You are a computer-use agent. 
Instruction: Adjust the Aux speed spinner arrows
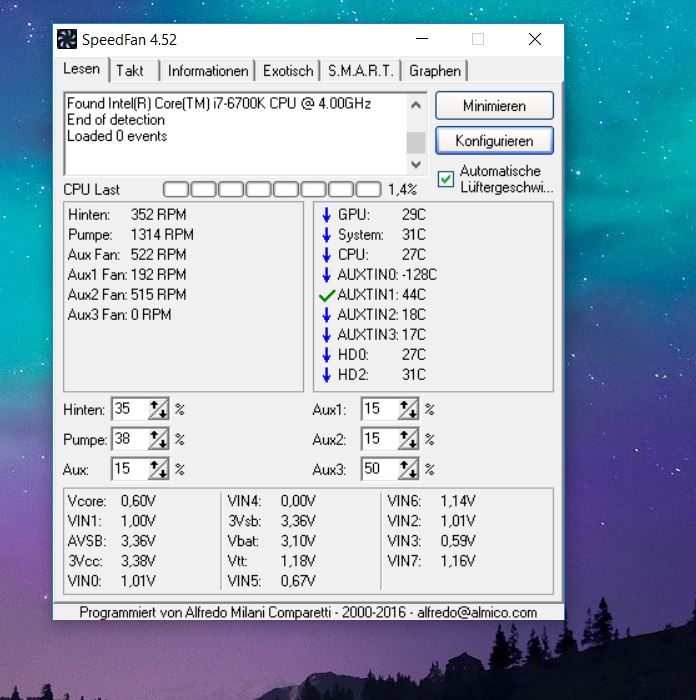[x=158, y=469]
